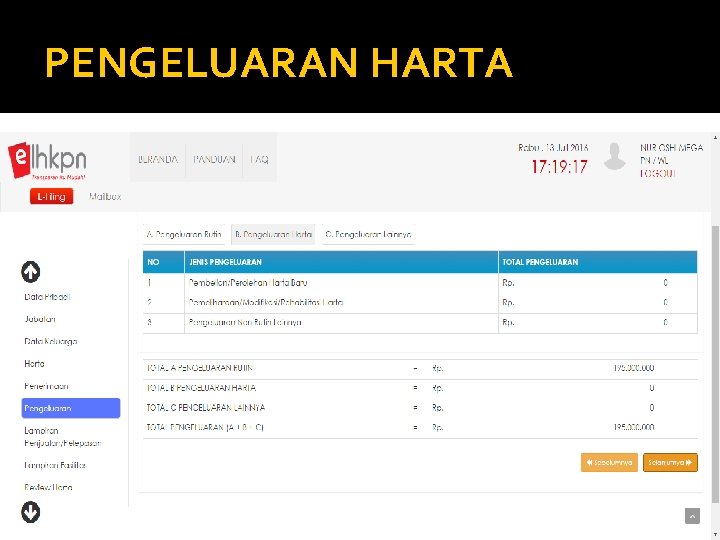Click the NO column header
The height and width of the screenshot is (540, 720).
click(163, 262)
